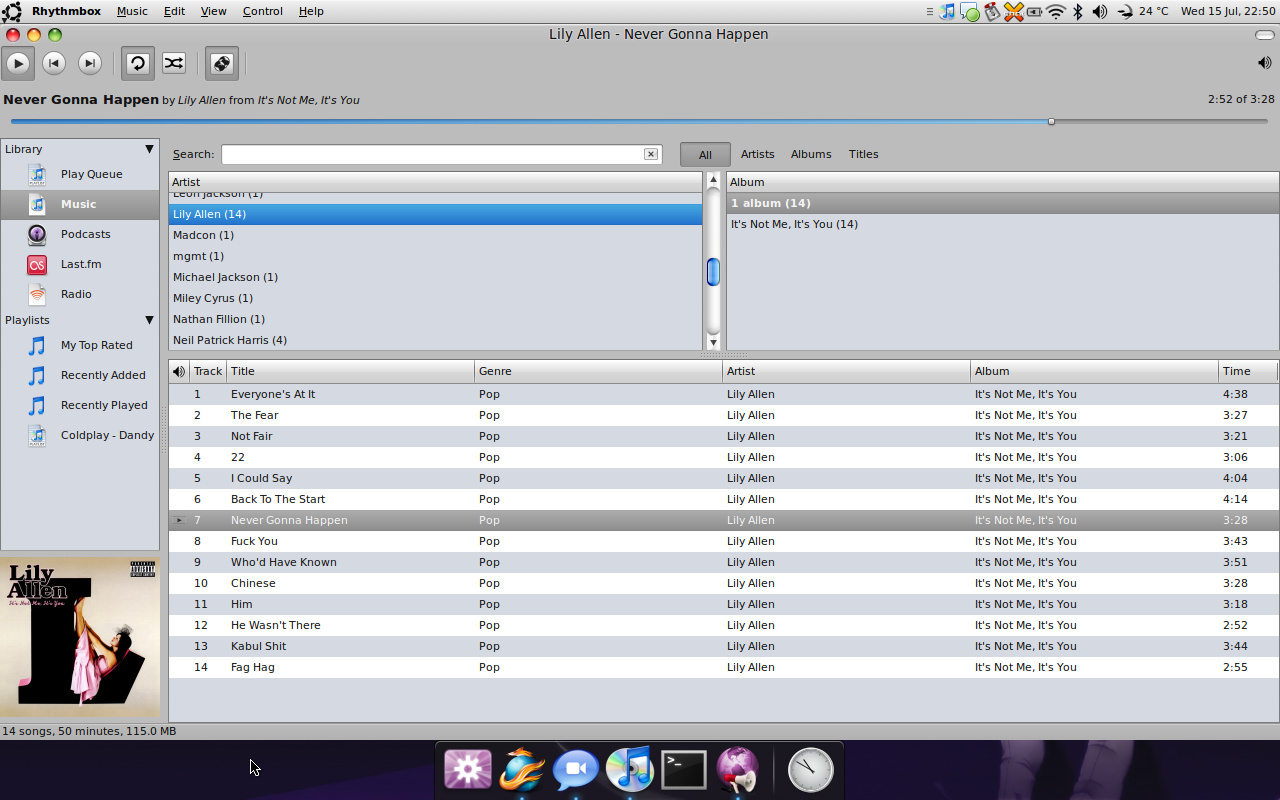Open Play Queue in the sidebar
The height and width of the screenshot is (800, 1280).
(x=80, y=174)
